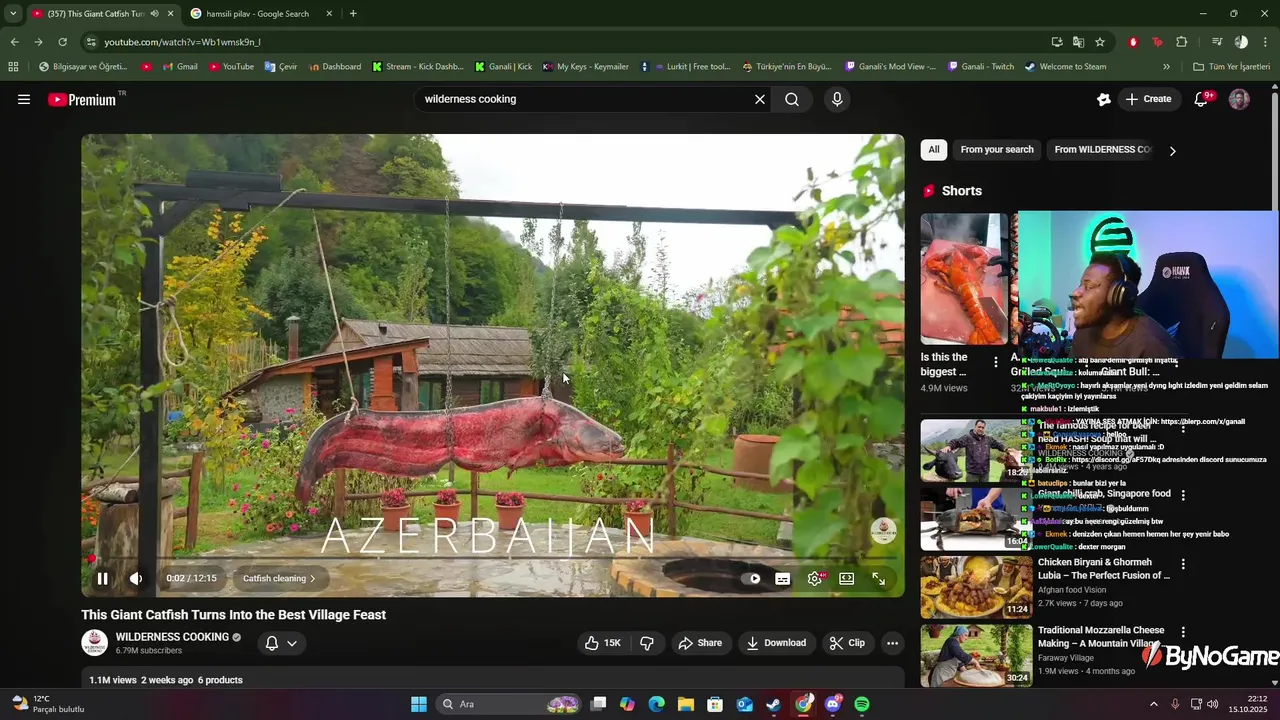Open options for the Chicken Biryani video
Screen dimensions: 1280x720
tap(1183, 564)
